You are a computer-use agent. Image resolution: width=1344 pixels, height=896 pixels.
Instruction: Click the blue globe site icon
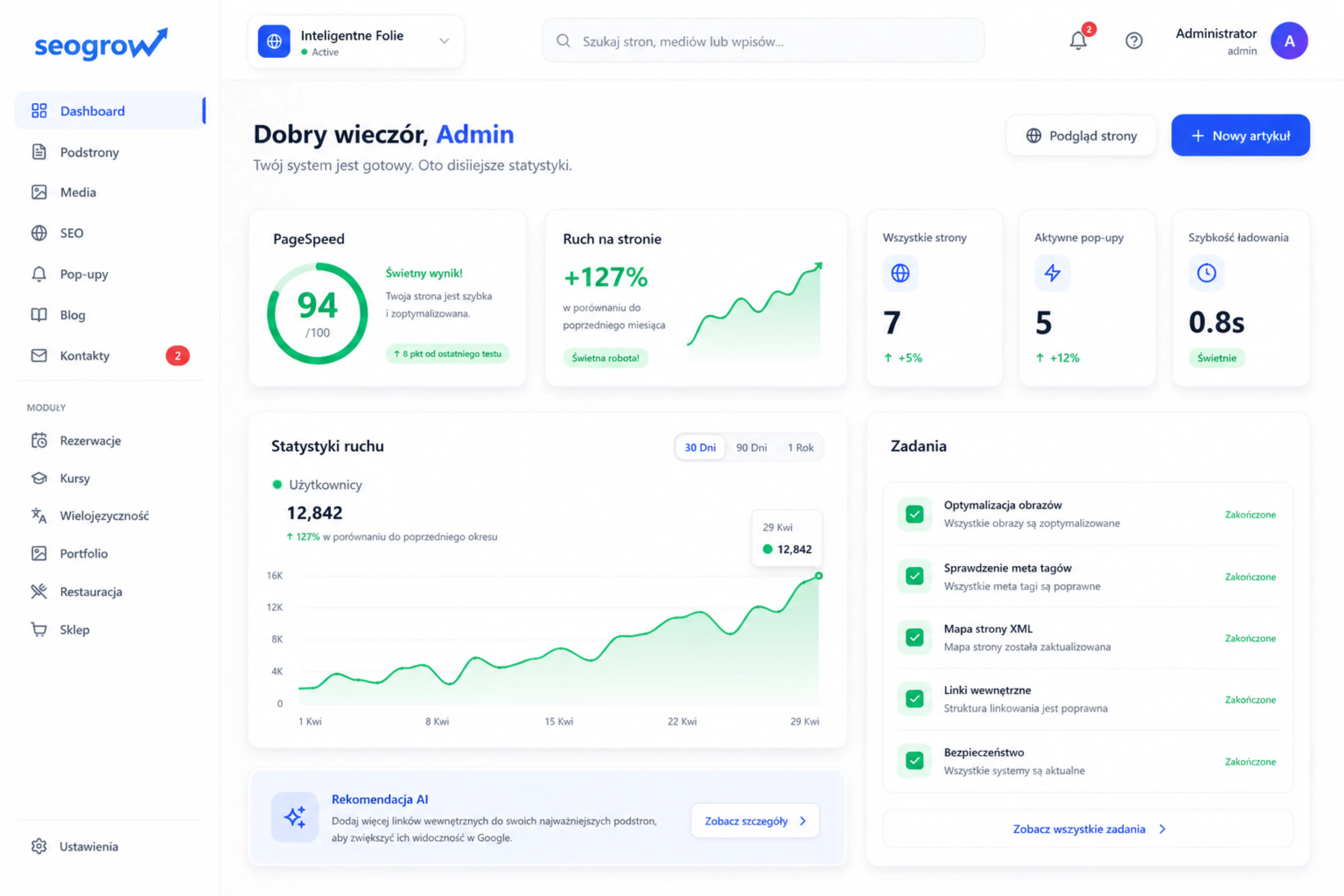click(x=274, y=41)
